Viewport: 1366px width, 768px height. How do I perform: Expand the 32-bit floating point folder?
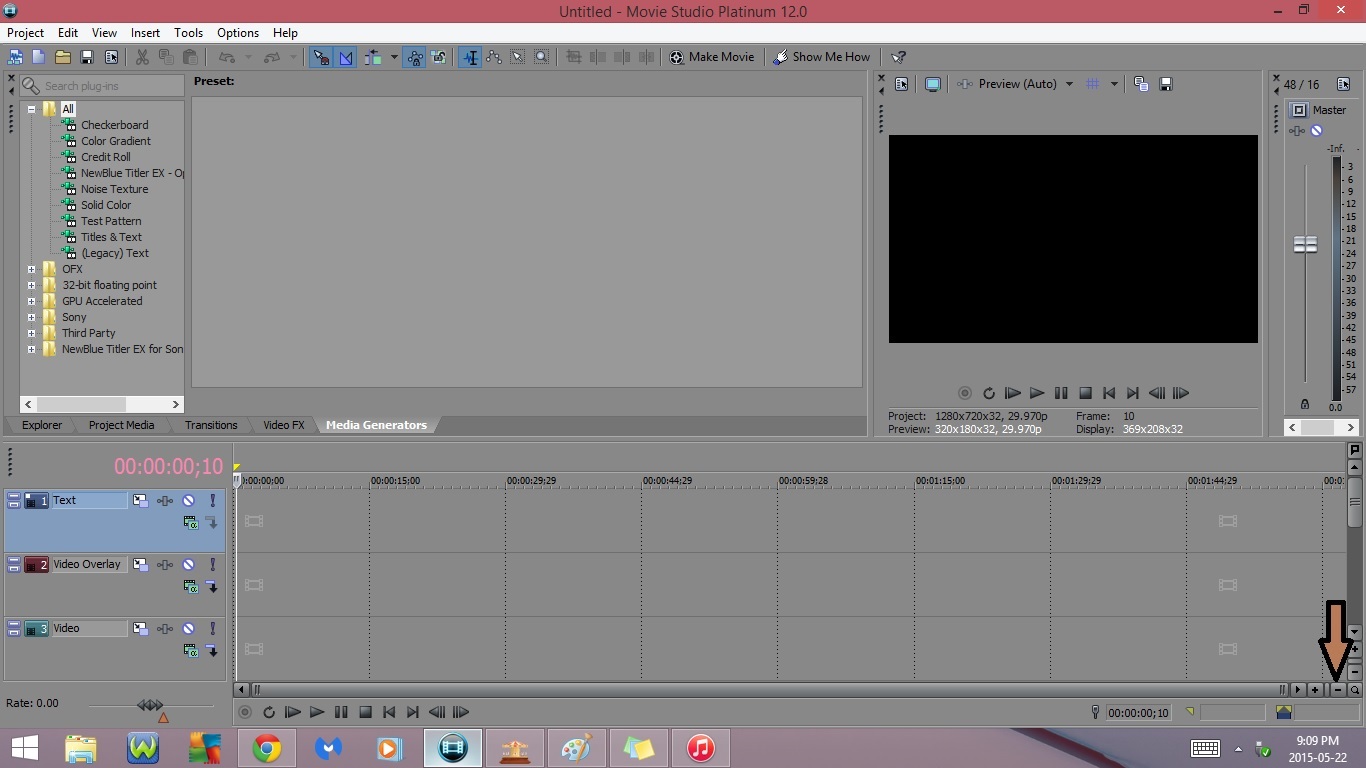point(32,285)
